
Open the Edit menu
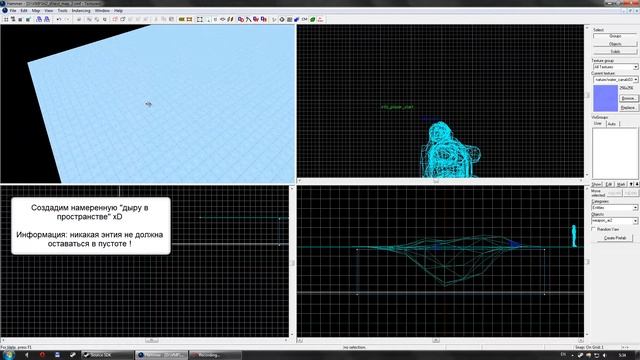coord(24,11)
